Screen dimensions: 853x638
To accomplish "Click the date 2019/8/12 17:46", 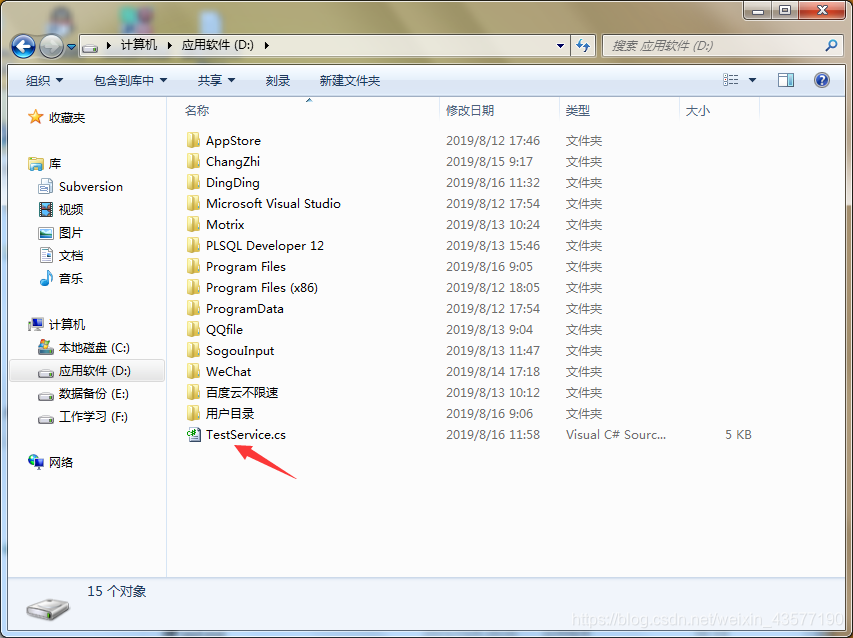I will point(493,140).
